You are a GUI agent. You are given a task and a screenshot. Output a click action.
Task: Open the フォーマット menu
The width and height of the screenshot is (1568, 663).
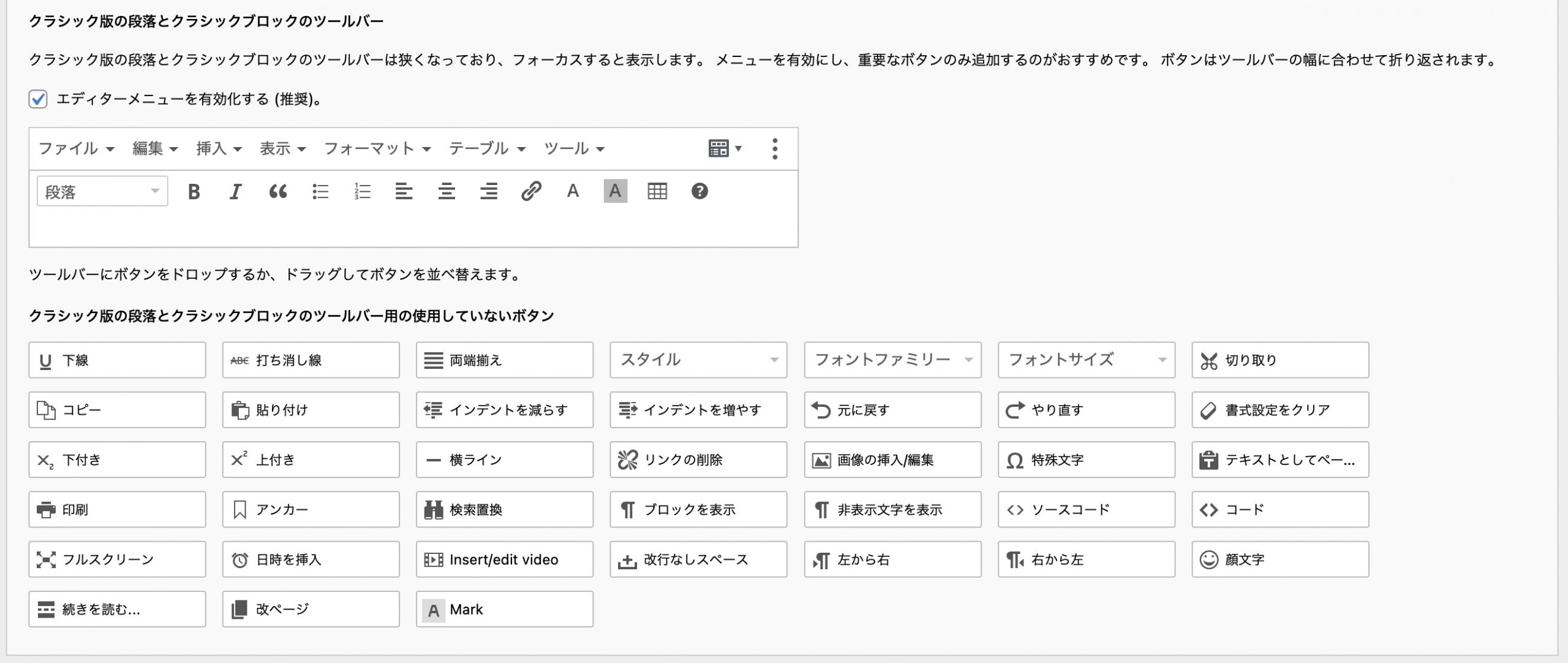tap(377, 148)
